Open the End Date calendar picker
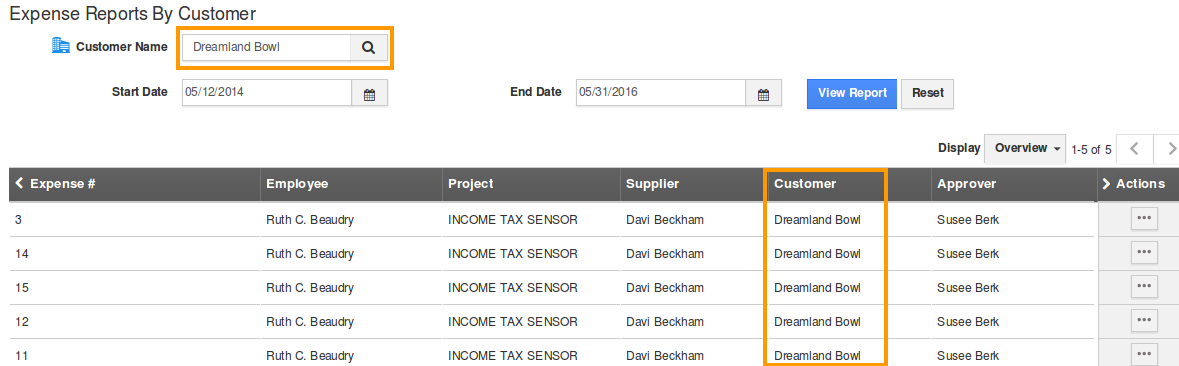The width and height of the screenshot is (1179, 366). coord(763,94)
